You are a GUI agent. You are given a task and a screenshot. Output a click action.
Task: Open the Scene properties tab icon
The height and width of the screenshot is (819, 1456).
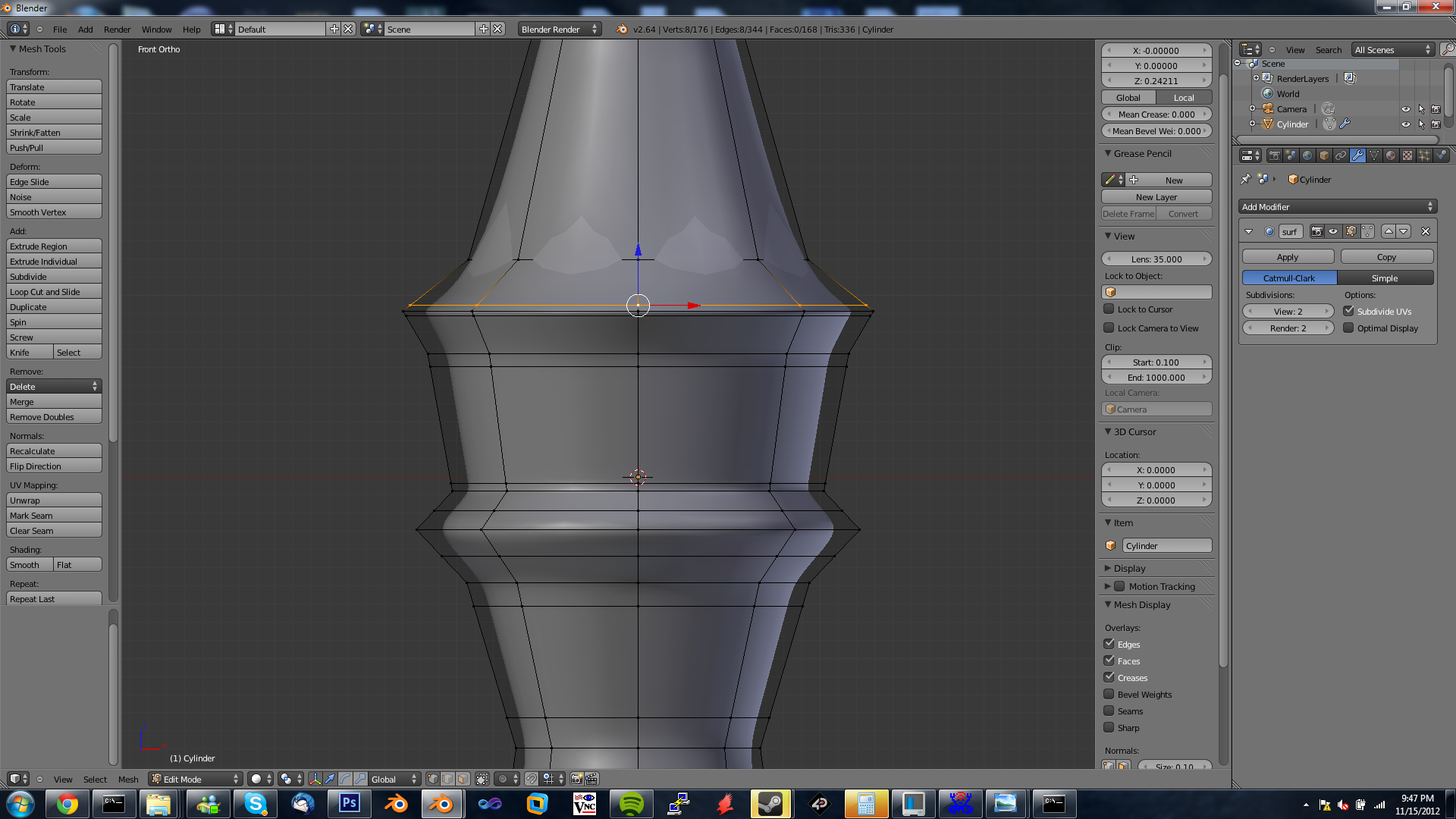click(1291, 155)
